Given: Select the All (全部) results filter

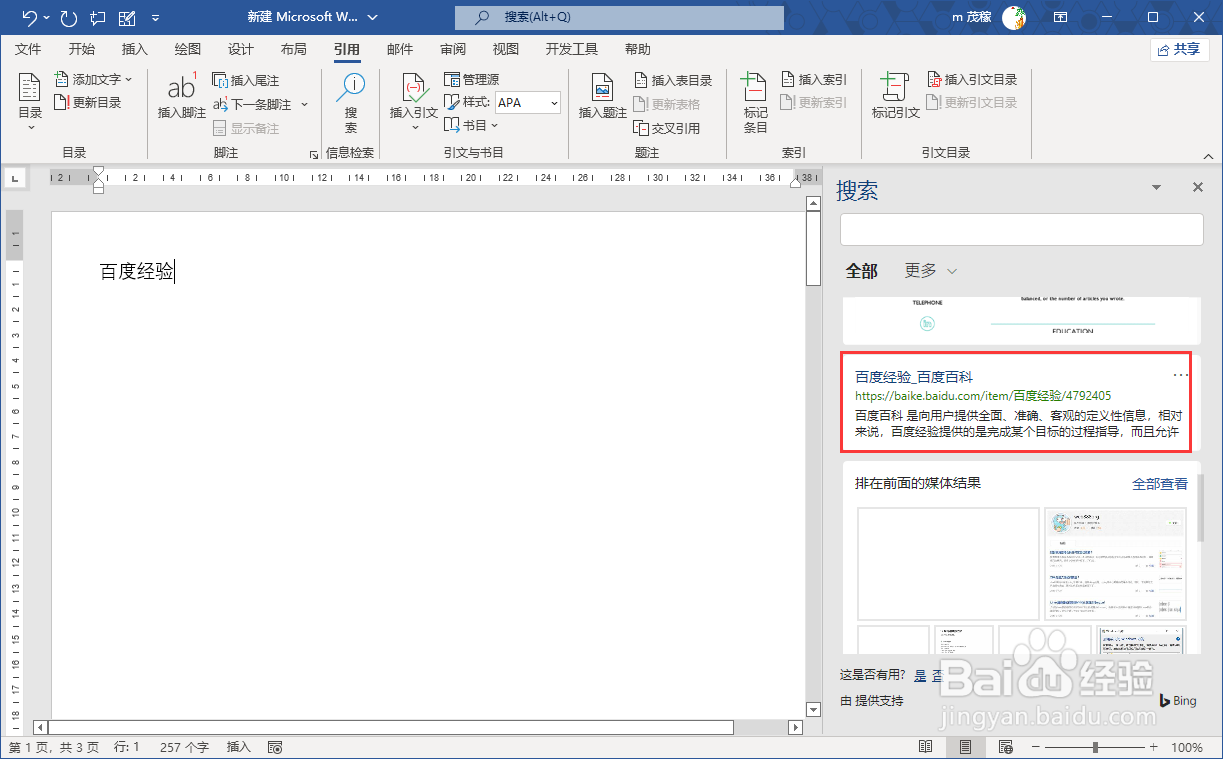Looking at the screenshot, I should tap(861, 271).
